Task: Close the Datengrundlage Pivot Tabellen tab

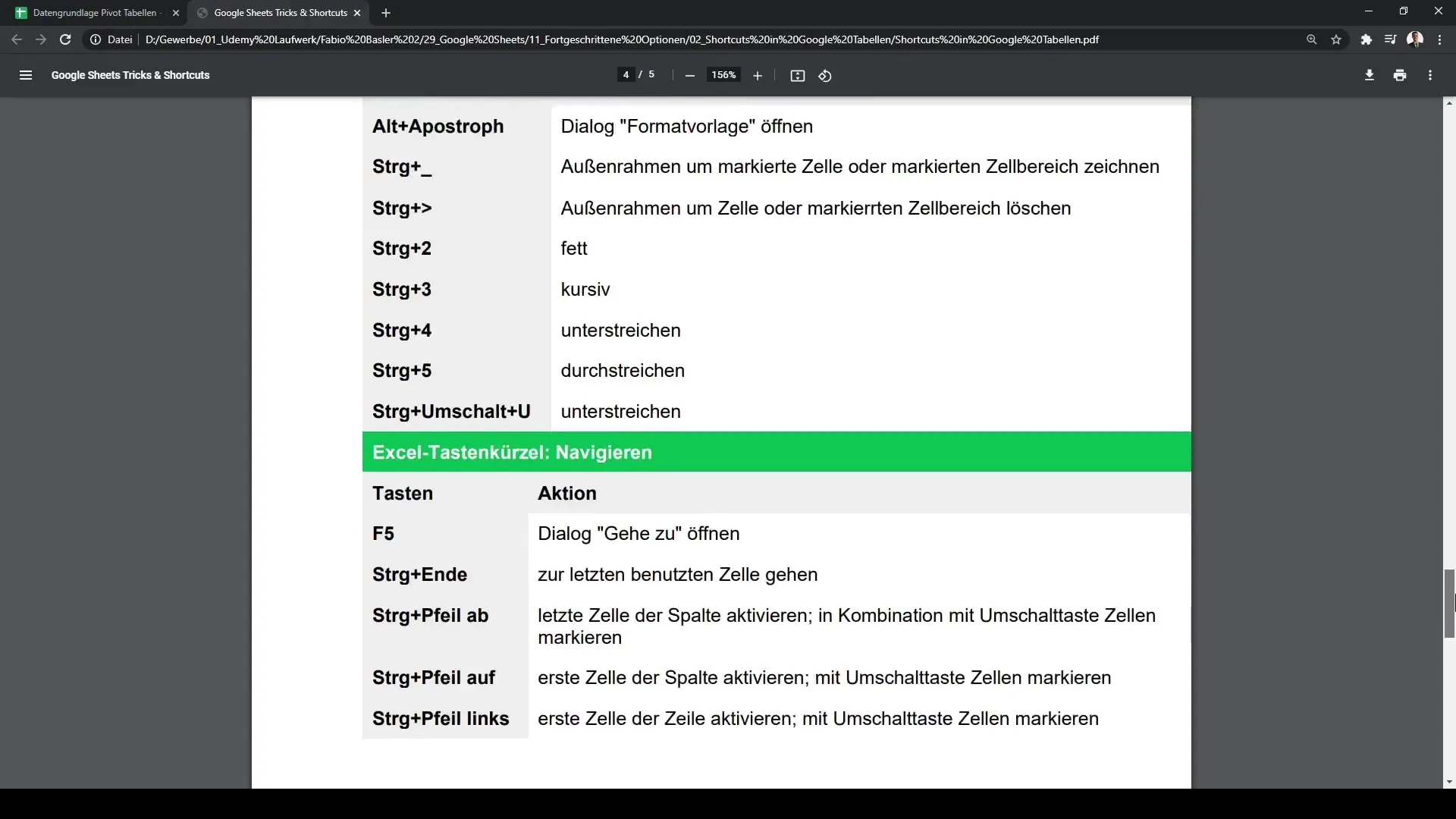Action: [176, 13]
